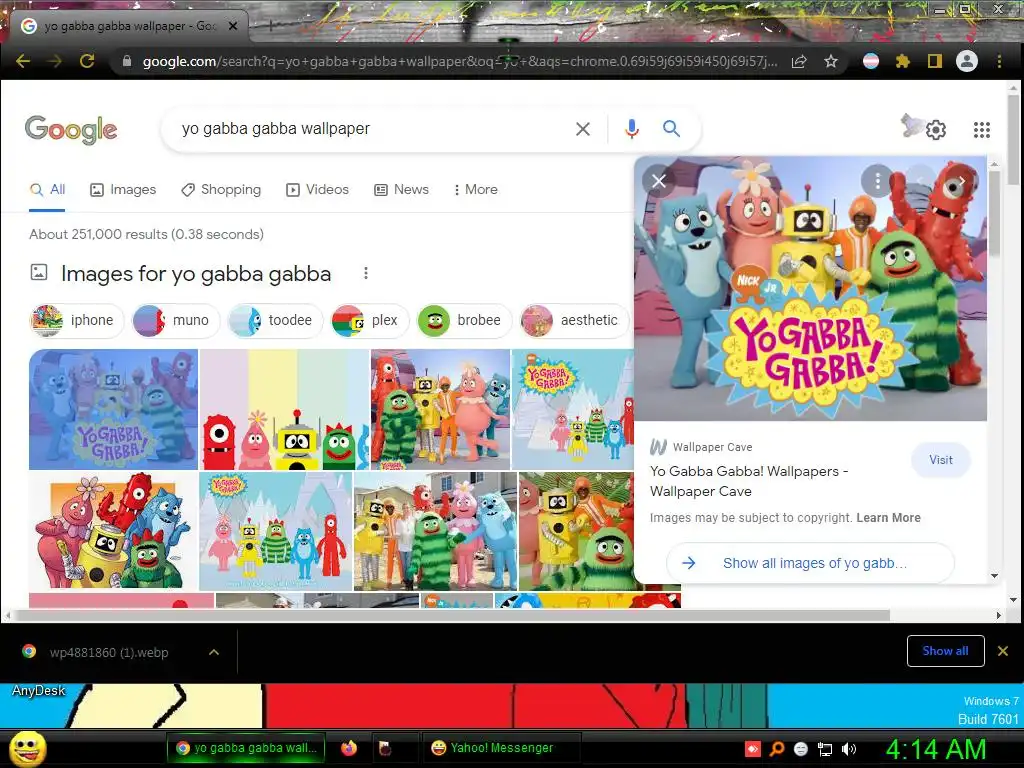Select the All results tab

point(47,189)
